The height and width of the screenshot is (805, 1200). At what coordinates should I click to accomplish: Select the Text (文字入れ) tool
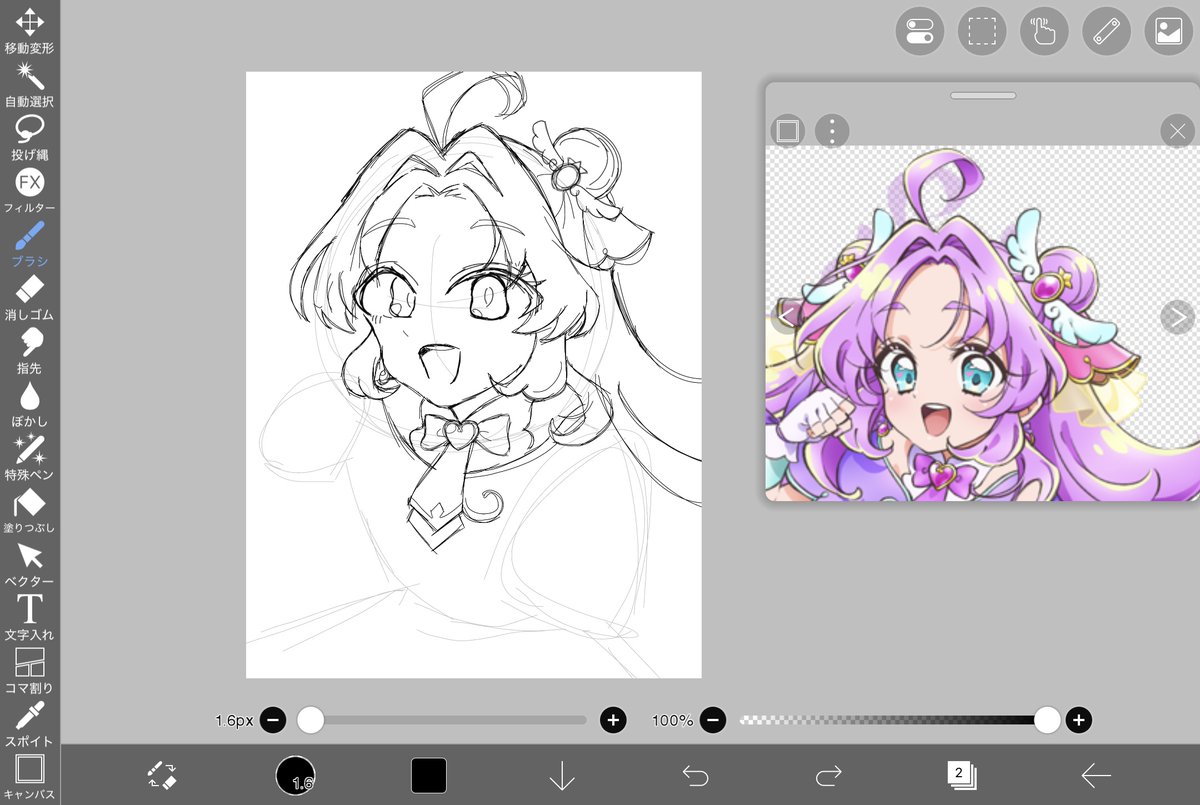click(30, 617)
